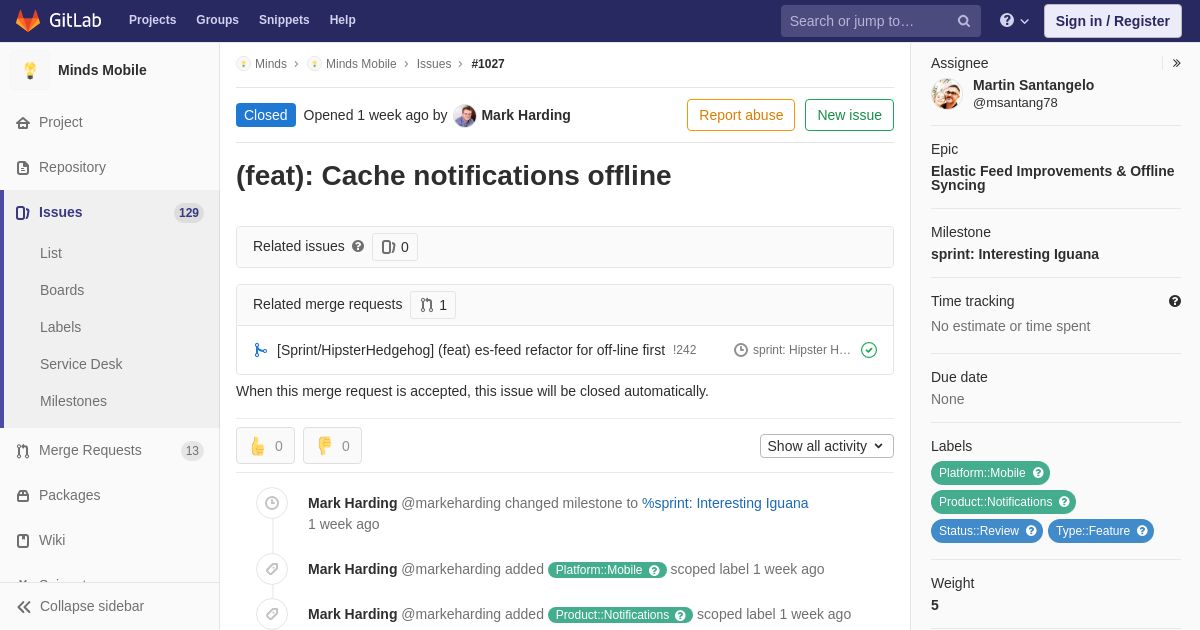Screen dimensions: 1200x630
Task: Click the merge requests count badge 13
Action: 192,451
